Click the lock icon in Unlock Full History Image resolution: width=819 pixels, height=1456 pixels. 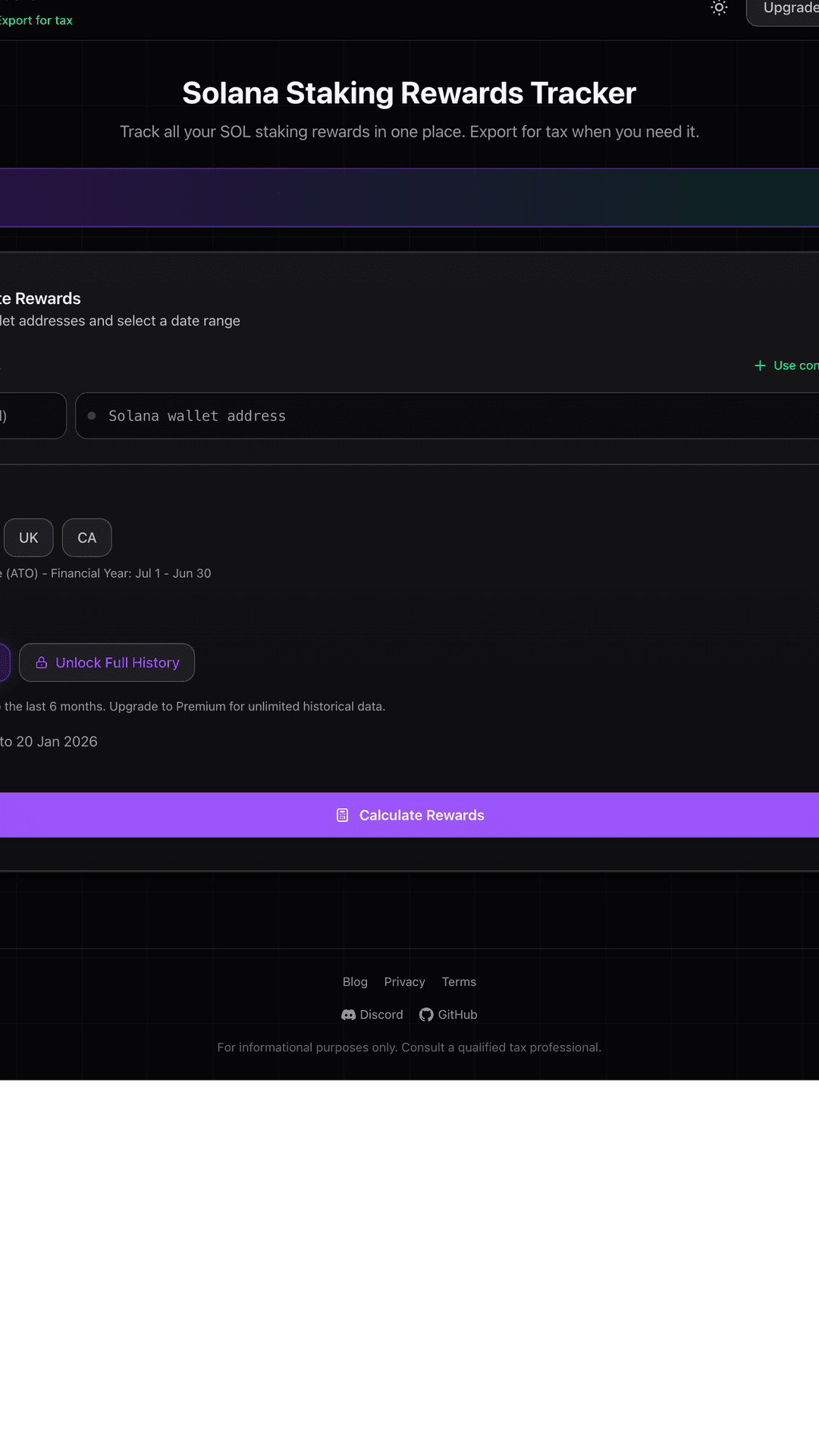pyautogui.click(x=42, y=663)
